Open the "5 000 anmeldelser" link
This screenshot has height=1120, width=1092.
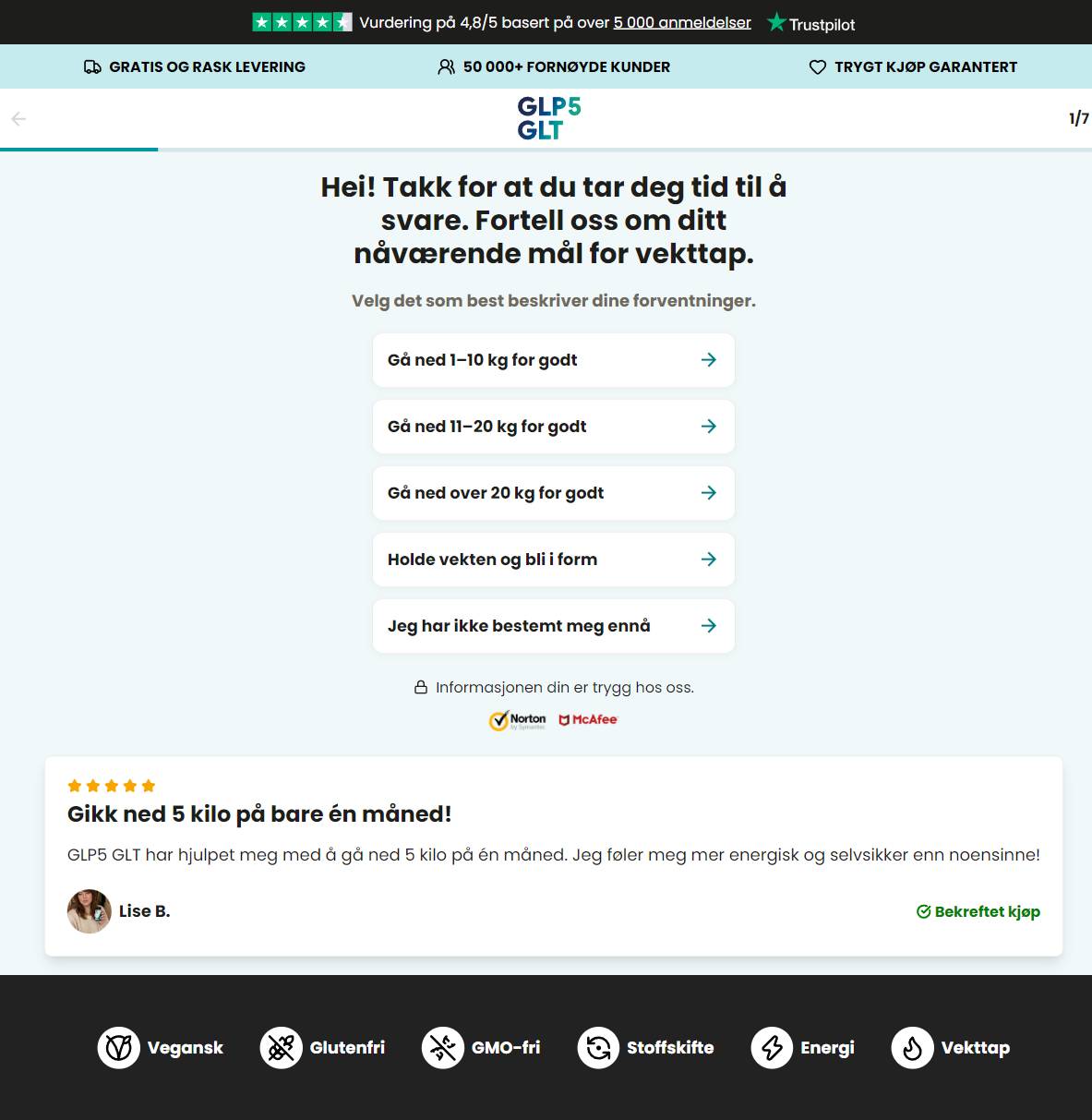[682, 23]
